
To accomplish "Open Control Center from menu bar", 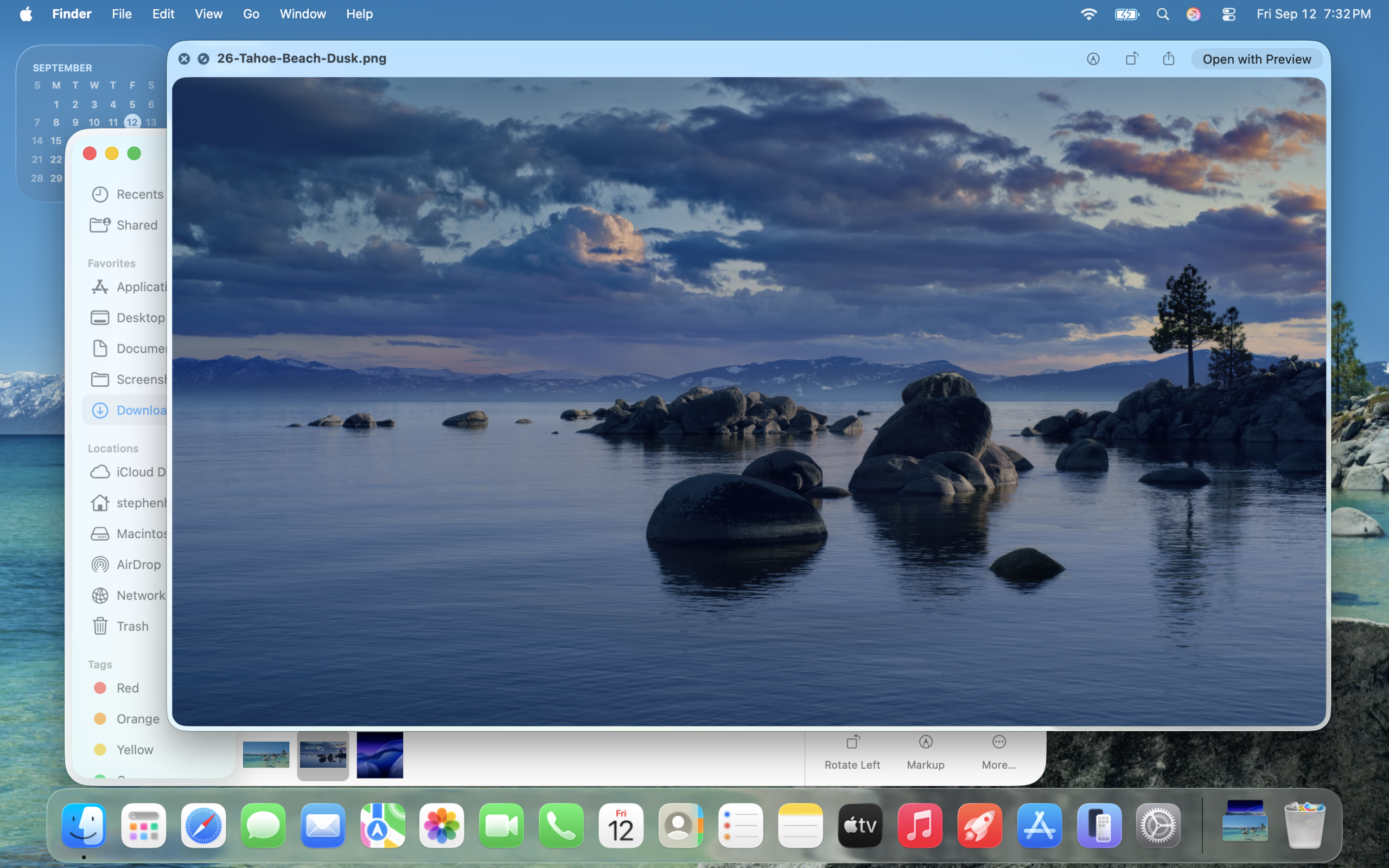I will click(x=1228, y=14).
